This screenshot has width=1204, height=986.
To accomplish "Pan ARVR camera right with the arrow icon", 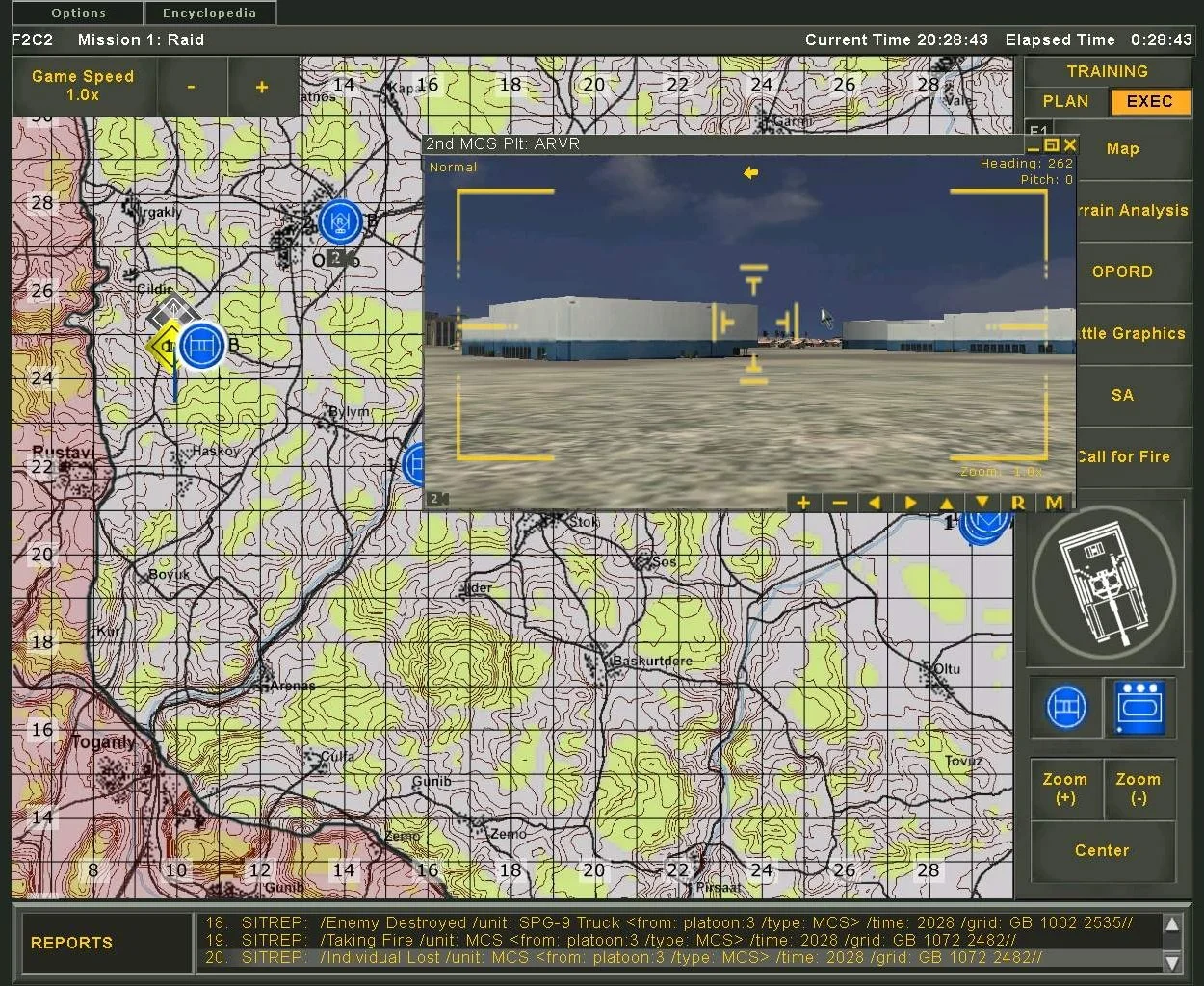I will 910,503.
